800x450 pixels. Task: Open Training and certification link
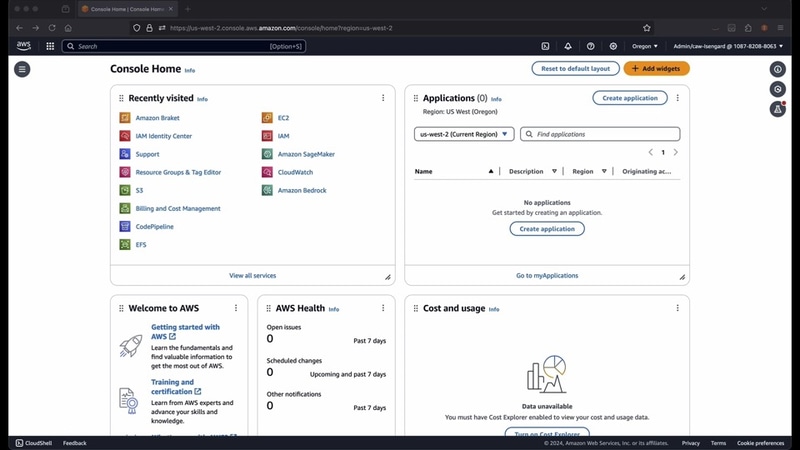176,387
